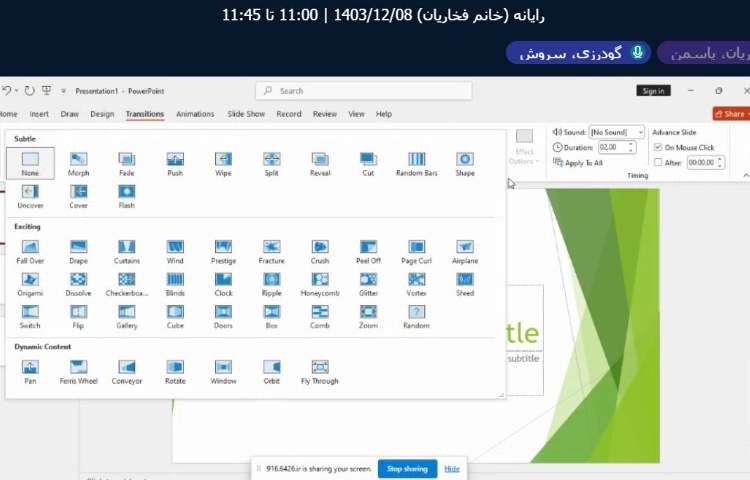Viewport: 750px width, 480px height.
Task: Open the Slide Show tab
Action: pos(246,114)
